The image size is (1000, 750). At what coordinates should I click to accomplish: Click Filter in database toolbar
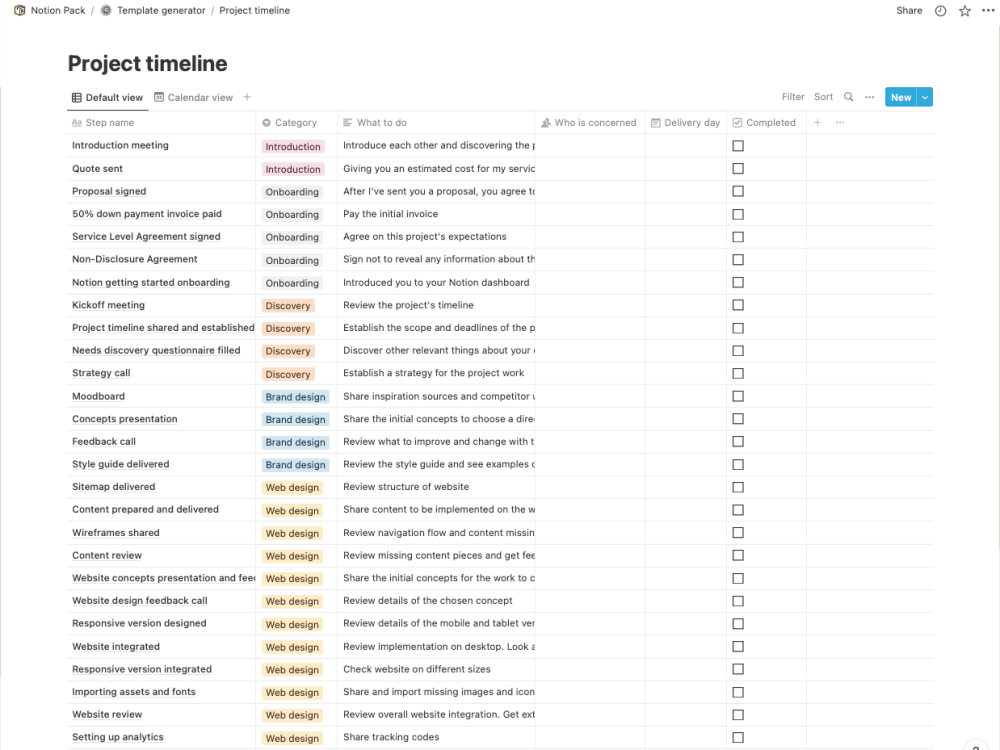pyautogui.click(x=793, y=97)
